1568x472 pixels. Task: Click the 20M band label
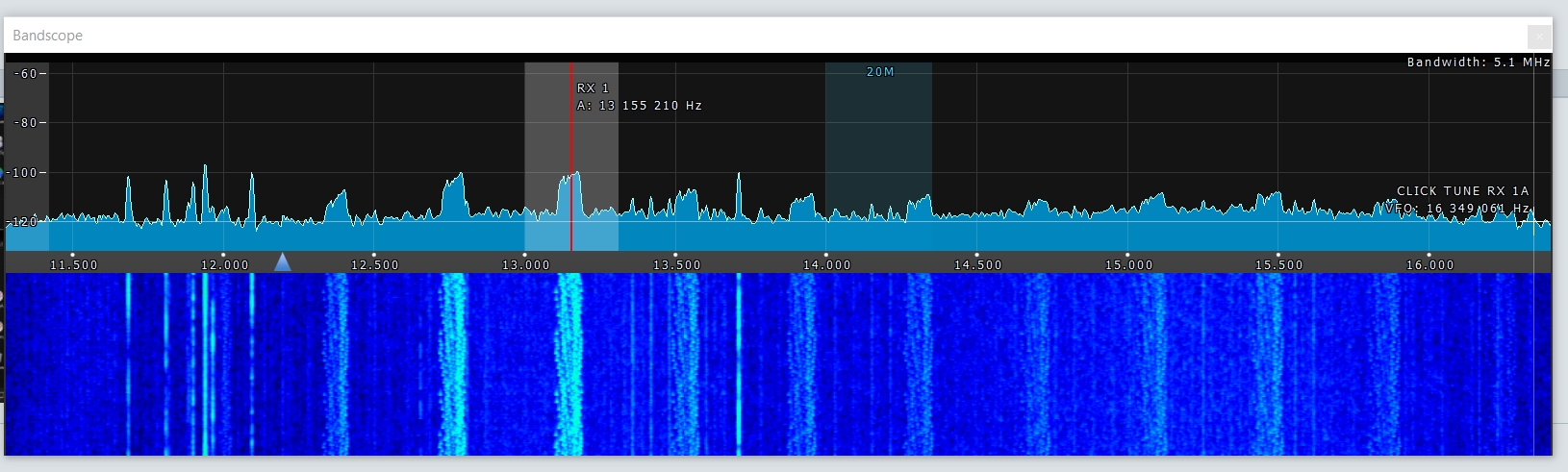[880, 72]
